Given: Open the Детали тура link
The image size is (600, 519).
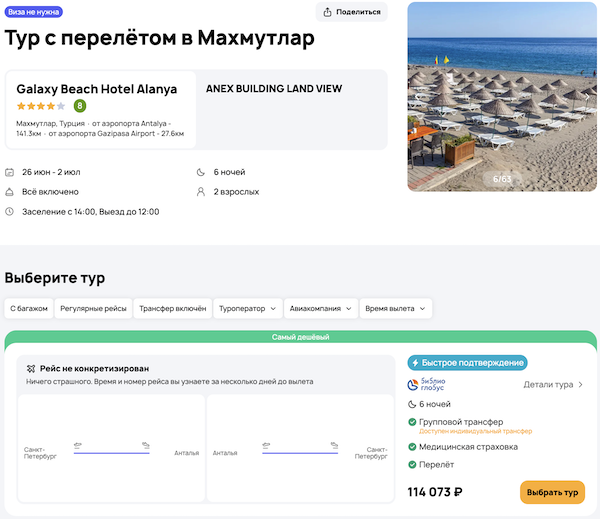Looking at the screenshot, I should point(553,384).
